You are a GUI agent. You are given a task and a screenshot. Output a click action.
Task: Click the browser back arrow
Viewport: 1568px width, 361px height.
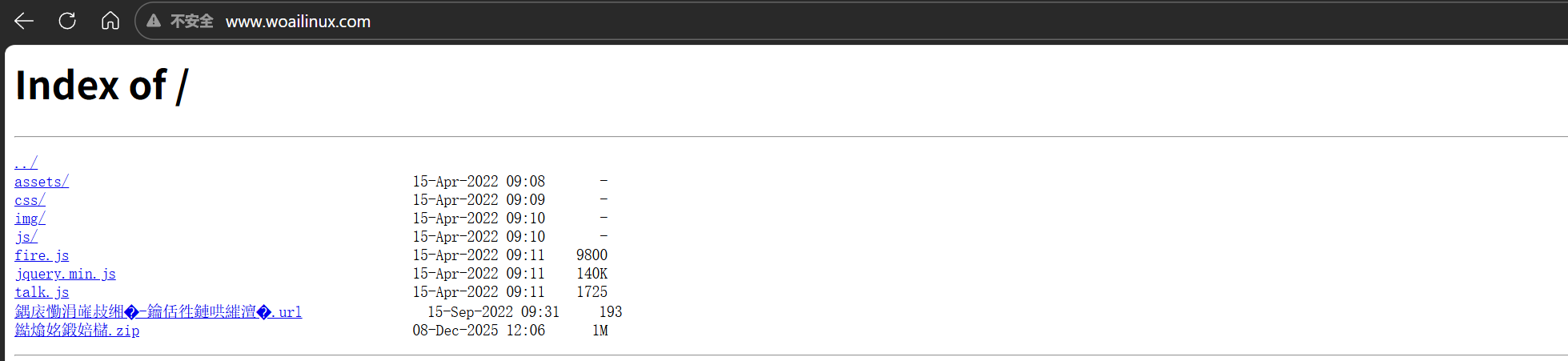point(24,22)
